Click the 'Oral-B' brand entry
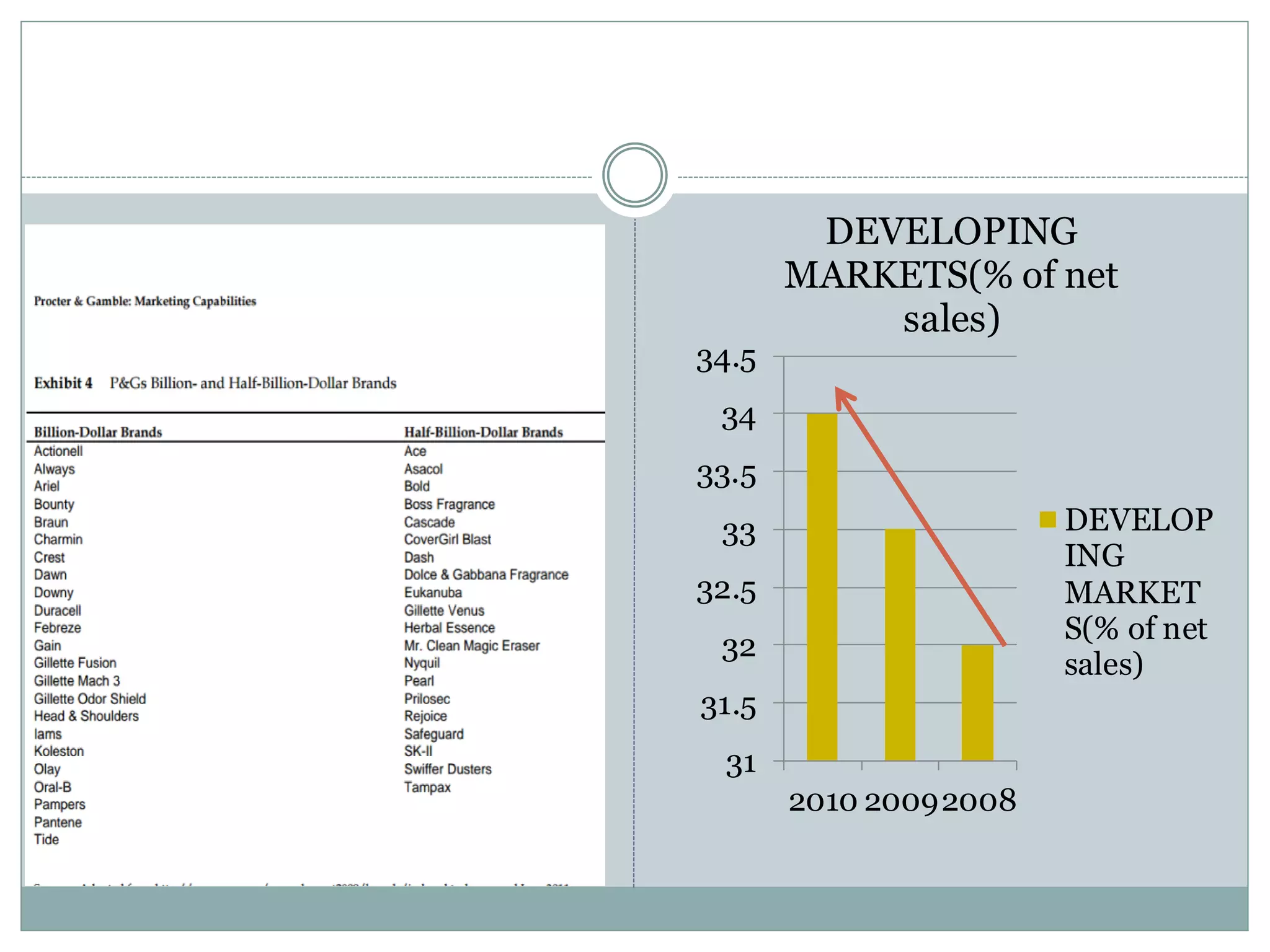The image size is (1270, 952). coord(53,787)
